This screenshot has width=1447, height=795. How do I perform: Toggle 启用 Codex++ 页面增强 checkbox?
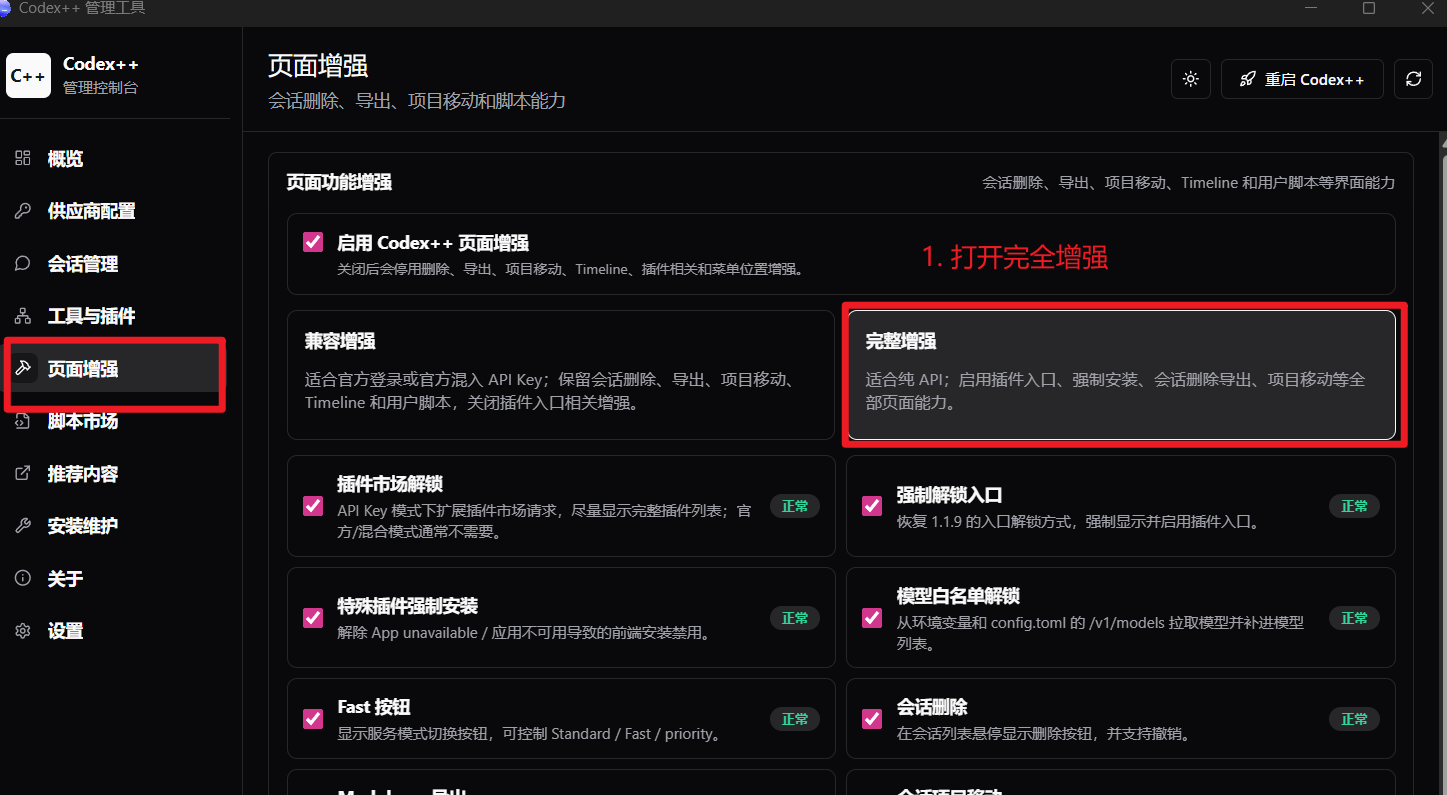click(x=313, y=242)
